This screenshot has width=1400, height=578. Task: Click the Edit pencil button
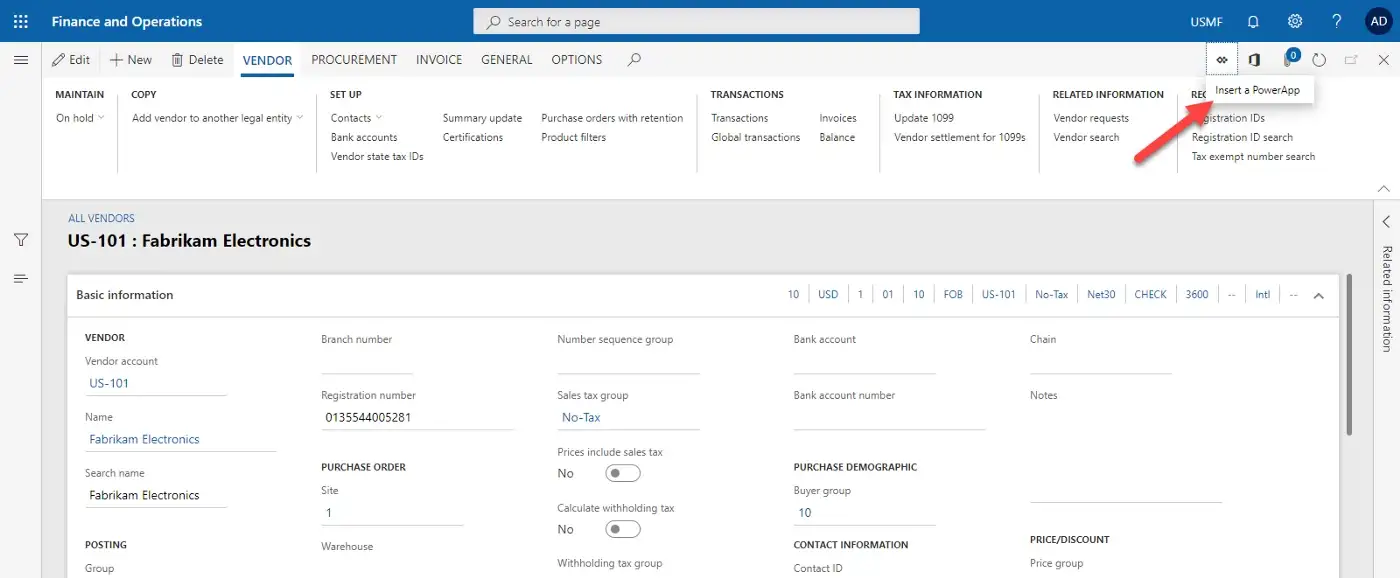71,60
